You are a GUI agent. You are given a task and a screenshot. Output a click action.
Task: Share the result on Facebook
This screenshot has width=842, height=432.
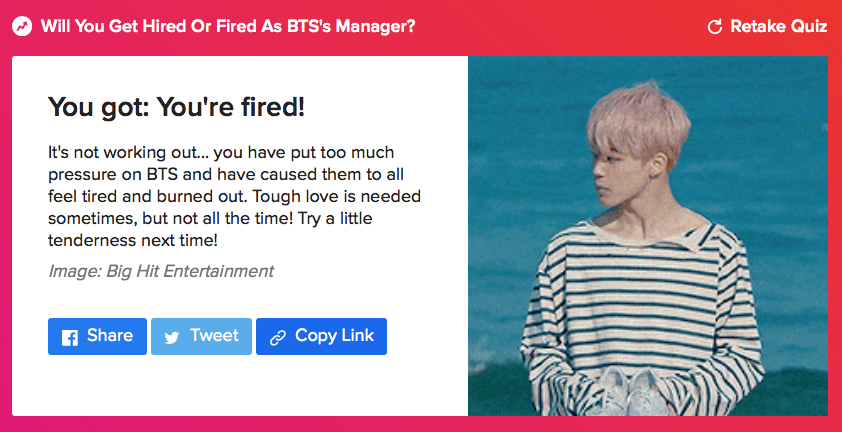98,336
